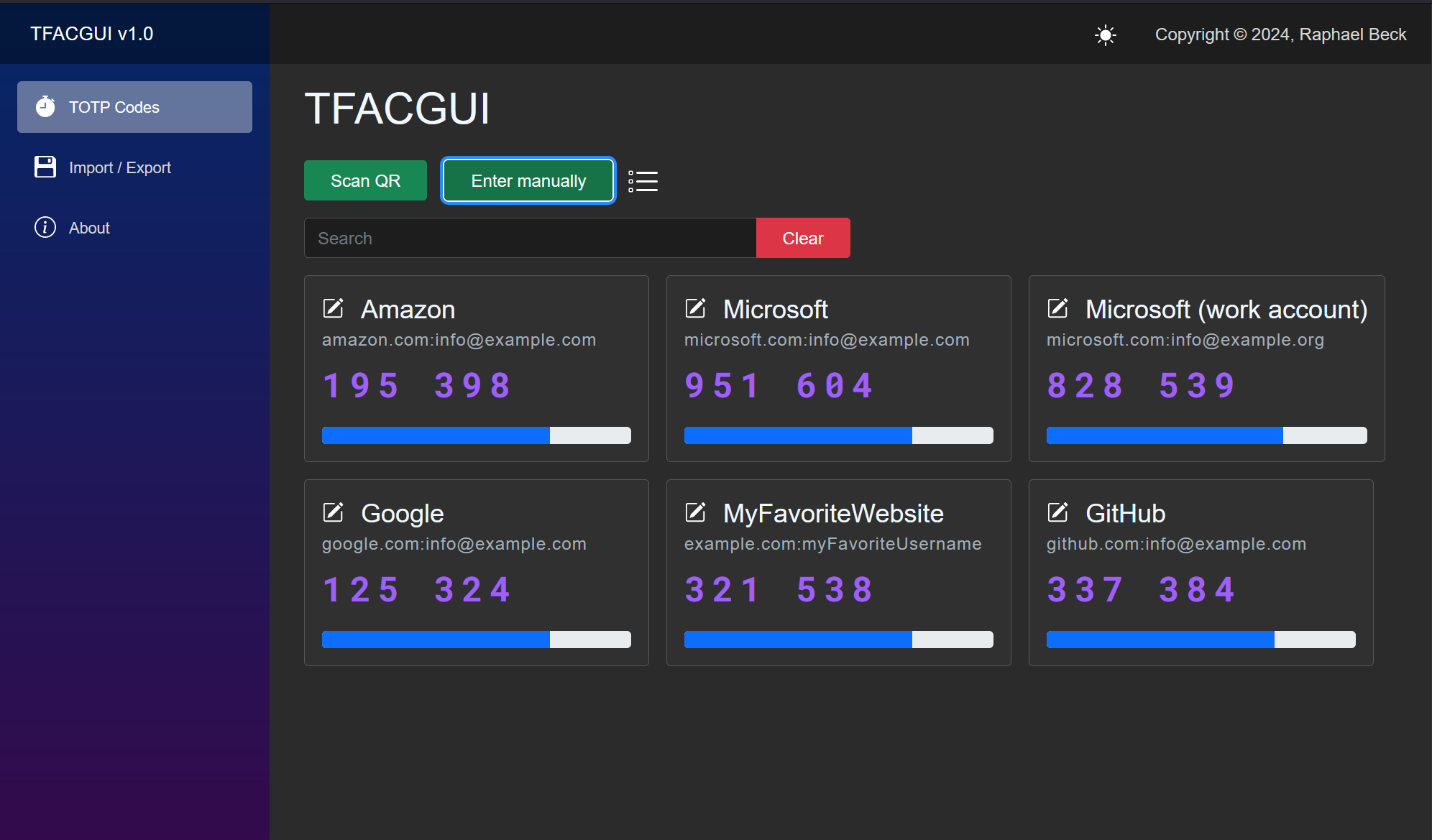Edit the Microsoft entry via pencil icon
The width and height of the screenshot is (1432, 840).
[695, 308]
